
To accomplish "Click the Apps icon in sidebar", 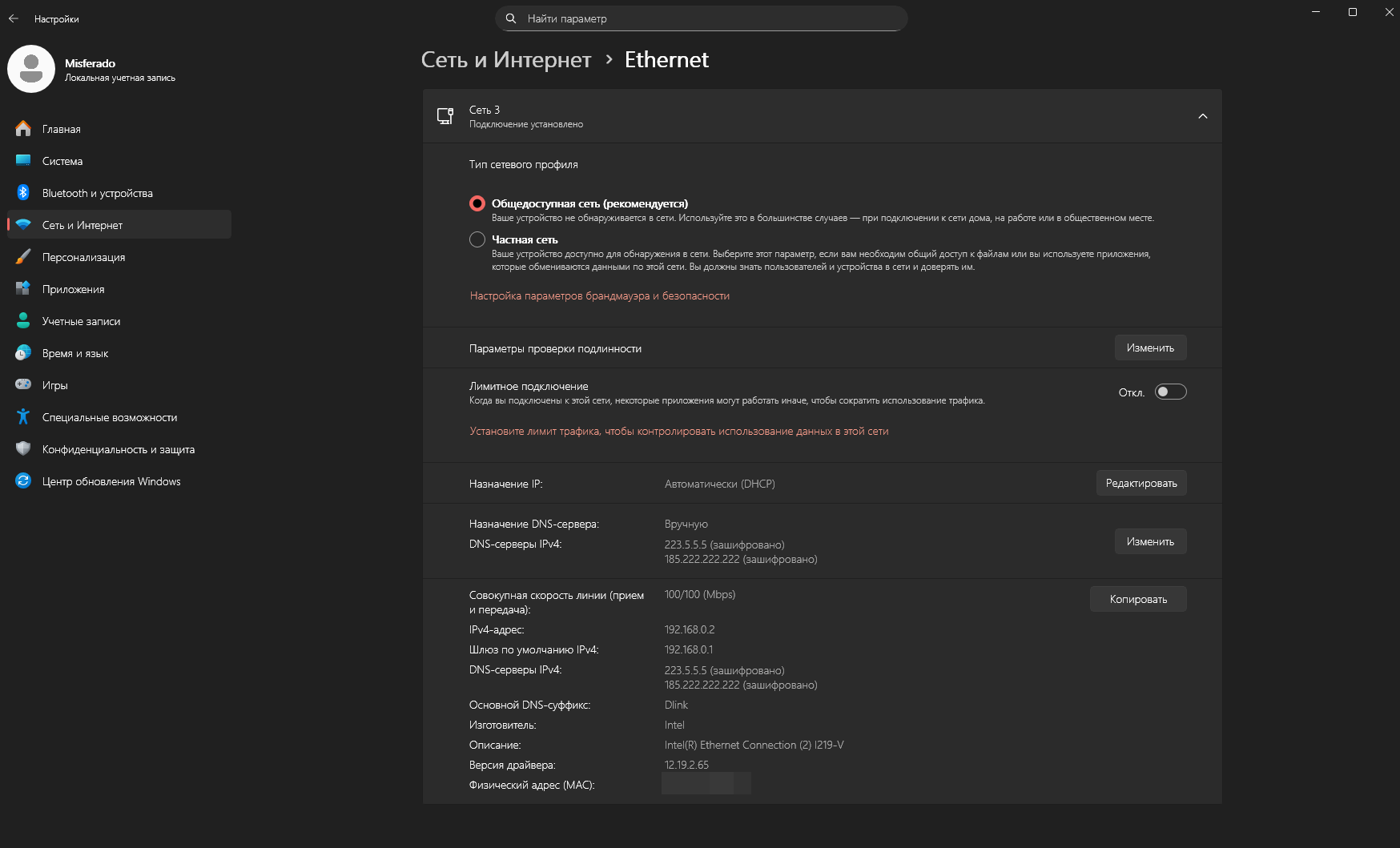I will pyautogui.click(x=23, y=289).
